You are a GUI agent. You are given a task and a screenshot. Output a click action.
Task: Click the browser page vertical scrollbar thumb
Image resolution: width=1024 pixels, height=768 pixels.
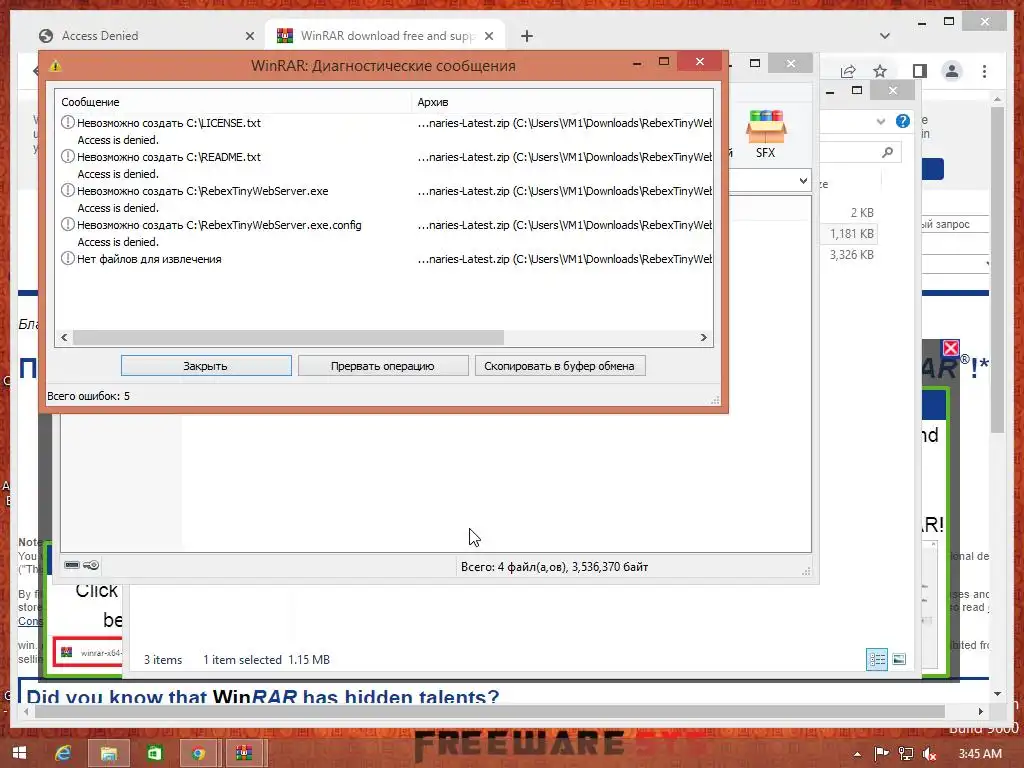[x=997, y=270]
